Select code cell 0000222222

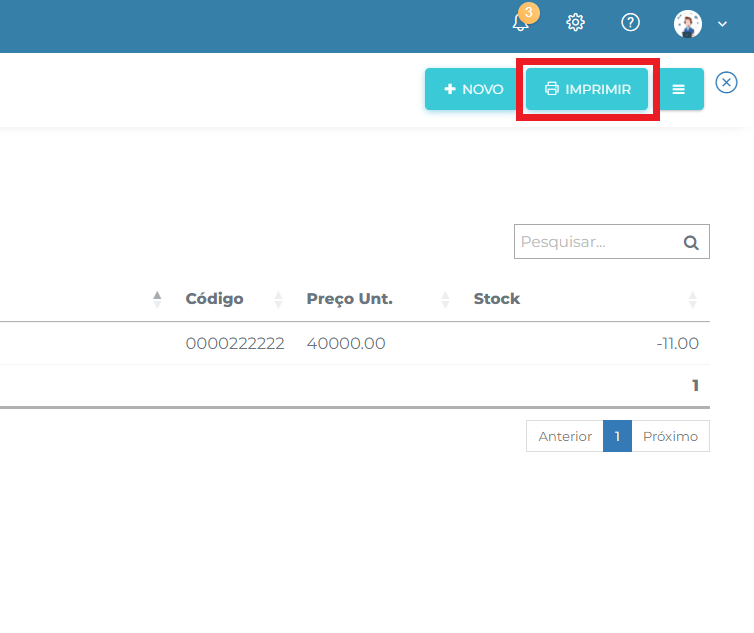(235, 343)
